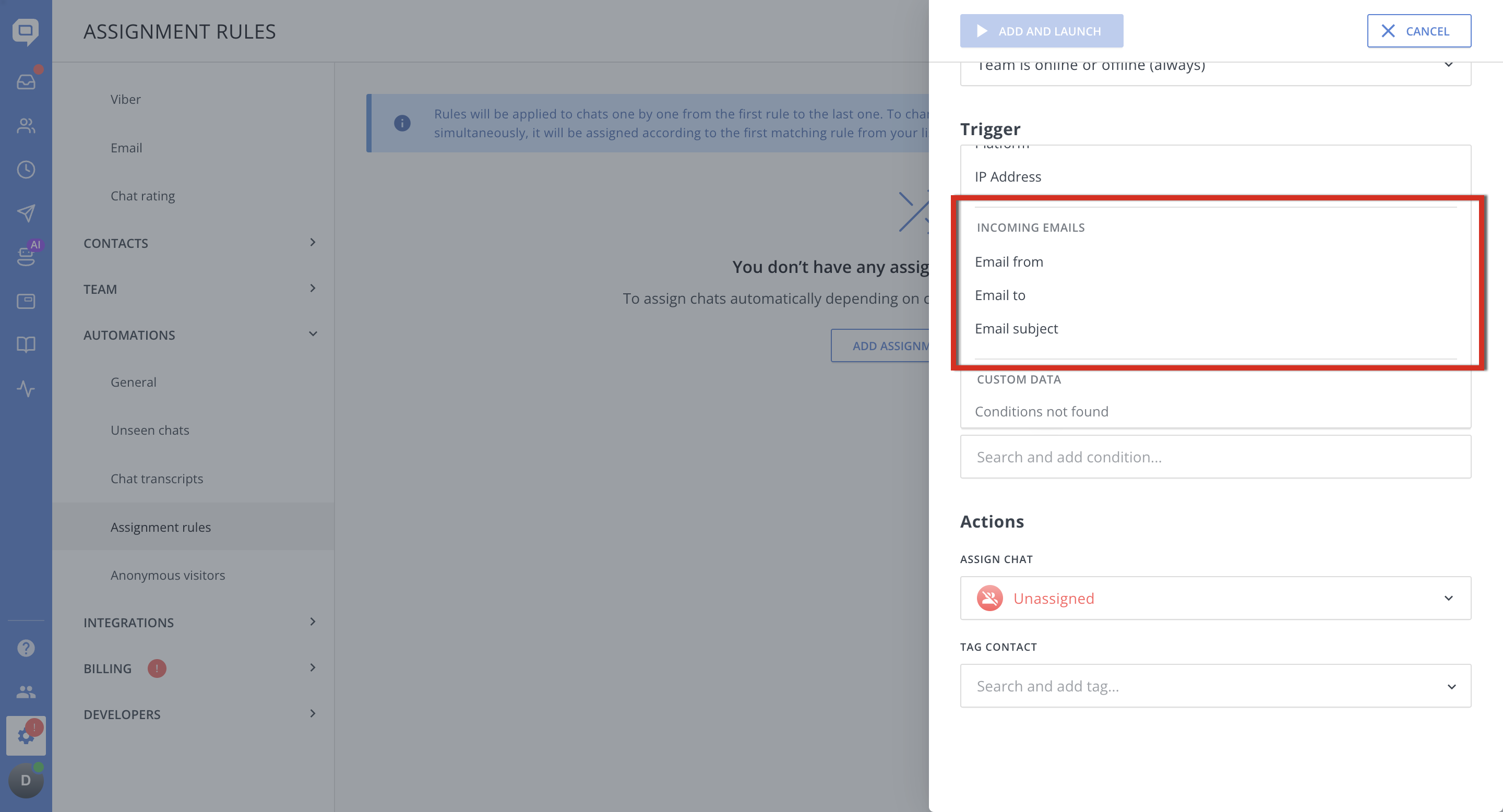Click the Cancel button
Viewport: 1503px width, 812px height.
[1419, 31]
